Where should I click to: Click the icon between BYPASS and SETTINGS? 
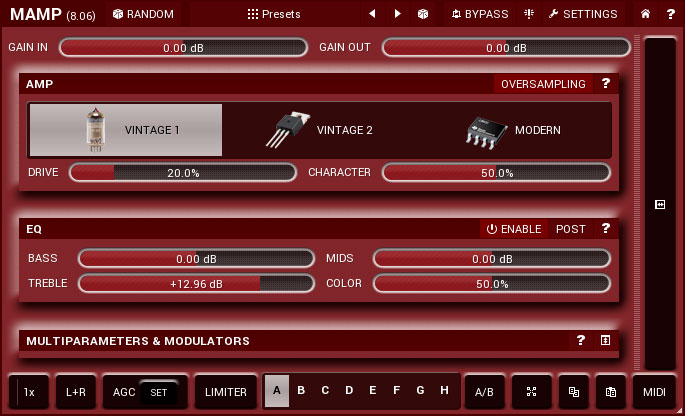pyautogui.click(x=529, y=14)
